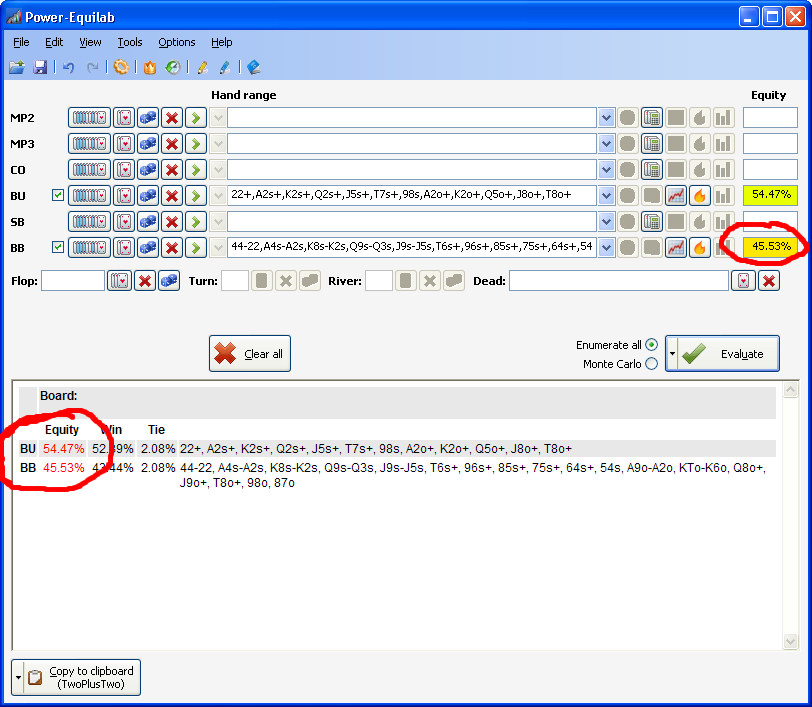Click the Clear all button
Image resolution: width=812 pixels, height=707 pixels.
click(250, 354)
